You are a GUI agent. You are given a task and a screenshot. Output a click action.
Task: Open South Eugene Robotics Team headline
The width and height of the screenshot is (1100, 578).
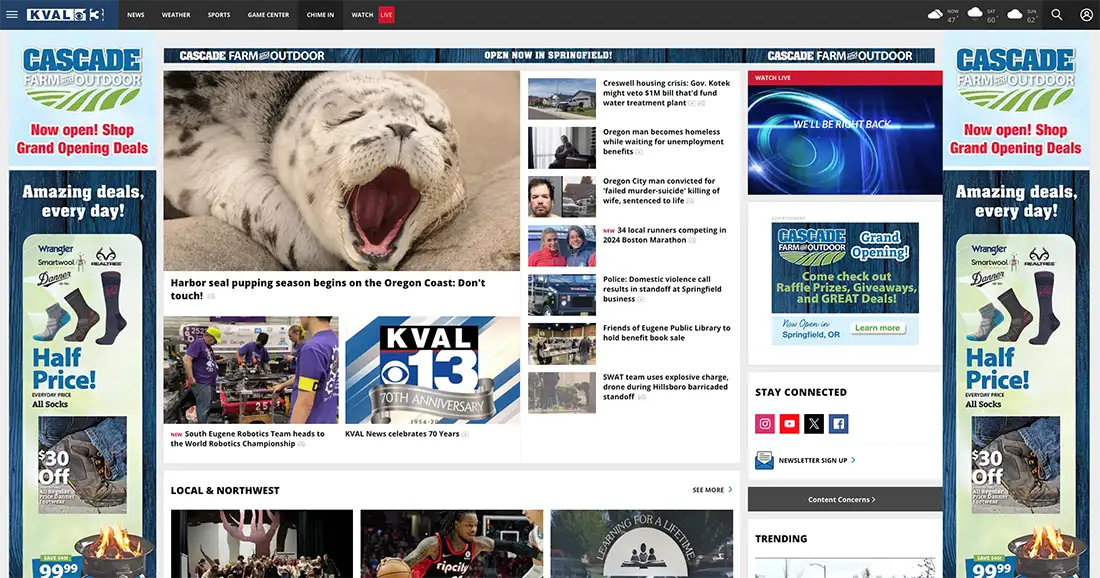coord(248,438)
